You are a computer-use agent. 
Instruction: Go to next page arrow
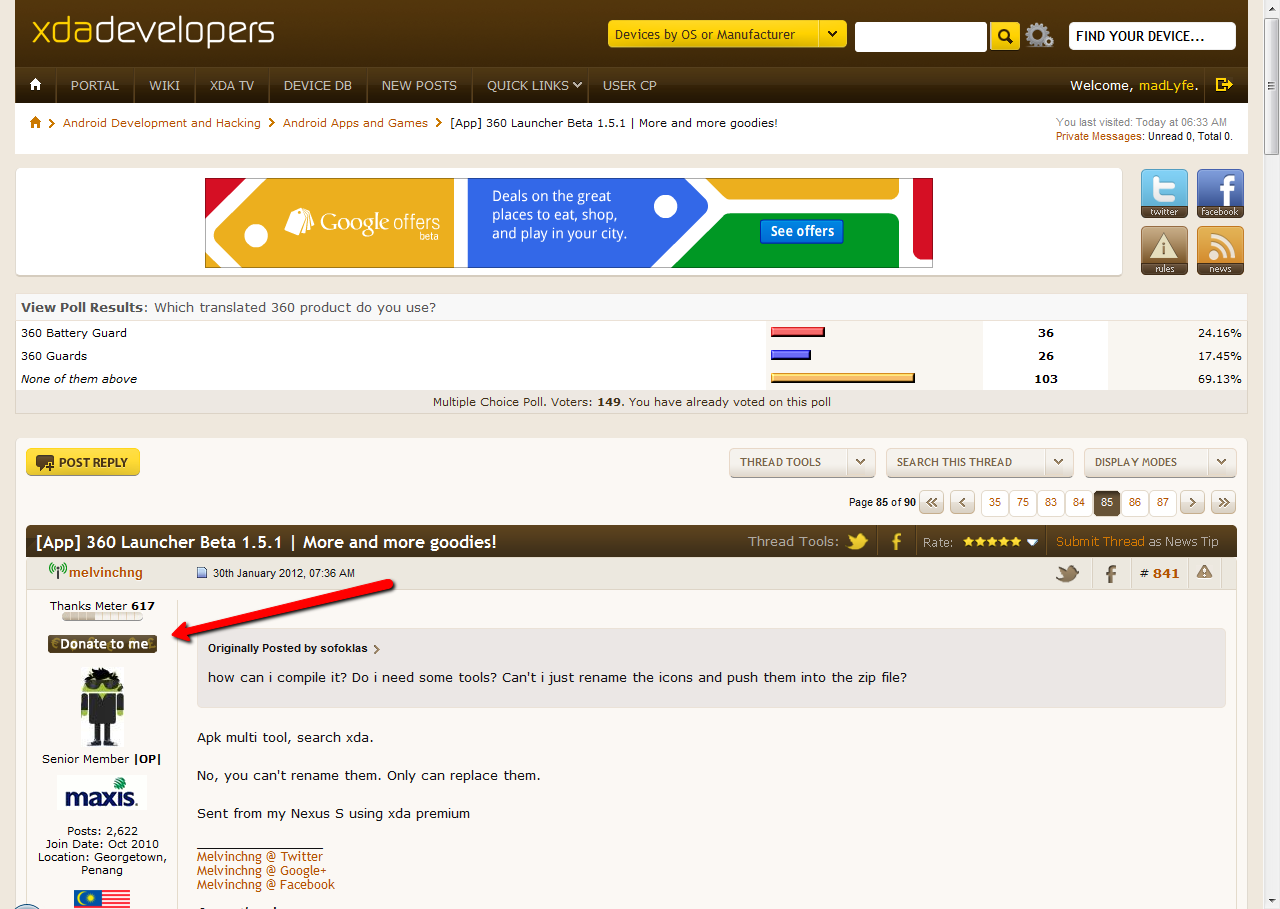(1192, 502)
